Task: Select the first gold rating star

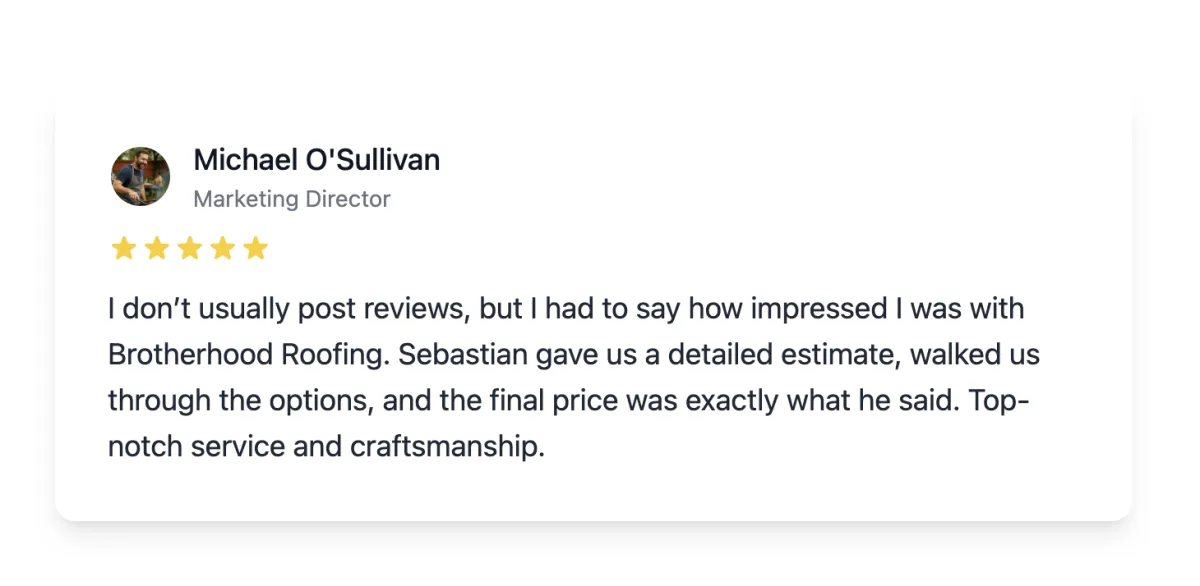Action: 123,248
